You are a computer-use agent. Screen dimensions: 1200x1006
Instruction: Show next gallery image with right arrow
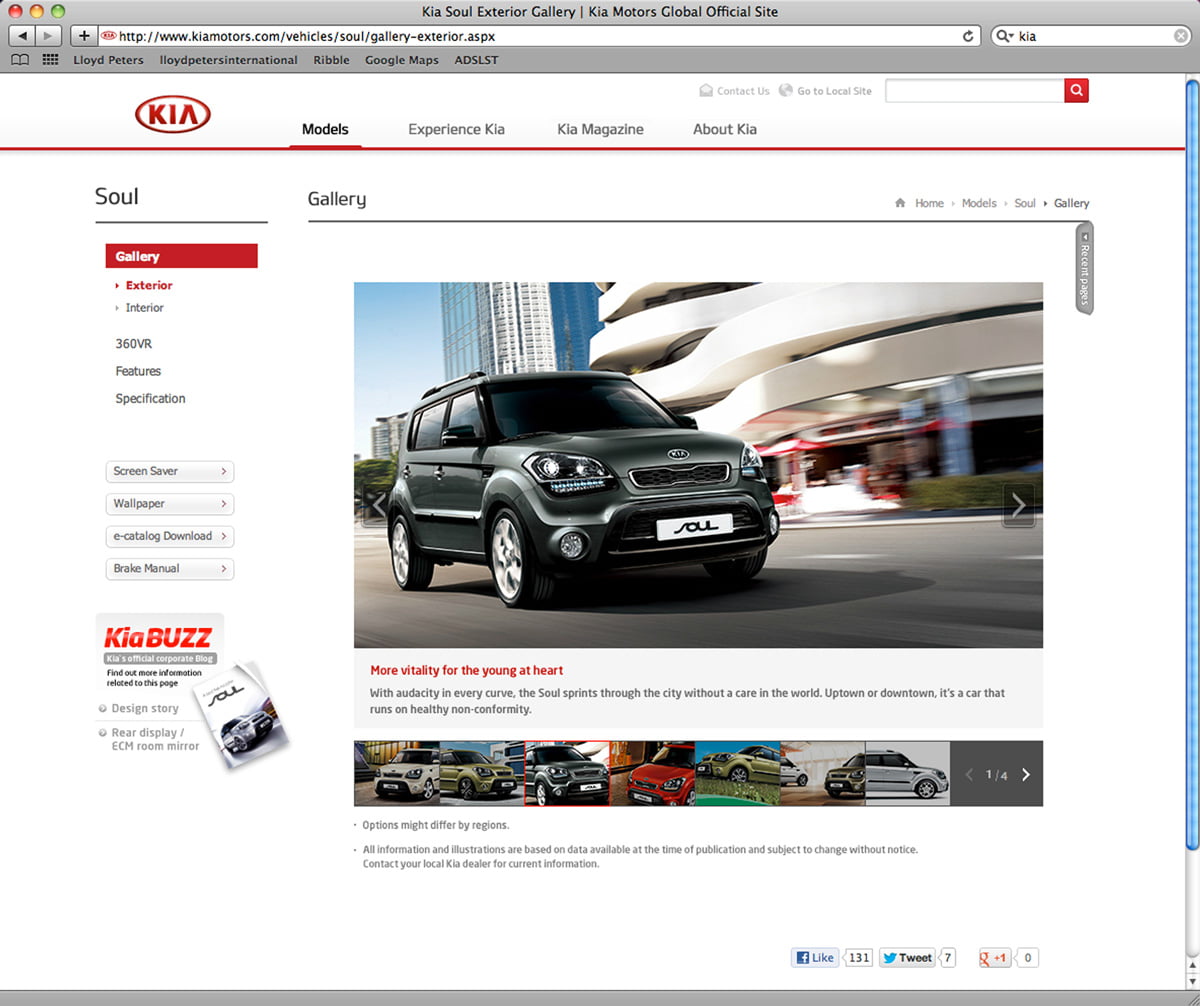click(1018, 506)
